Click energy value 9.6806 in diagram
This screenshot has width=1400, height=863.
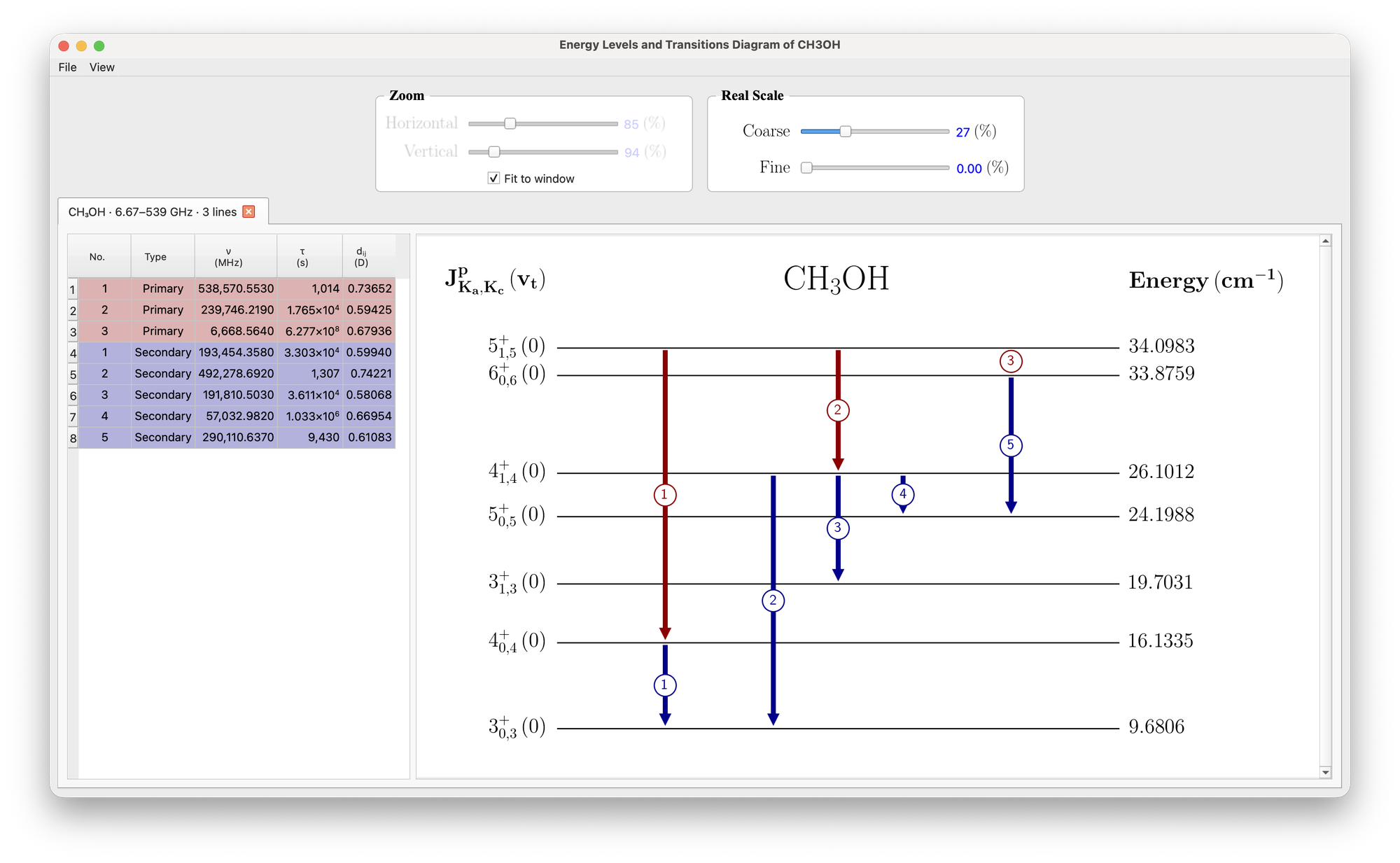[x=1156, y=727]
